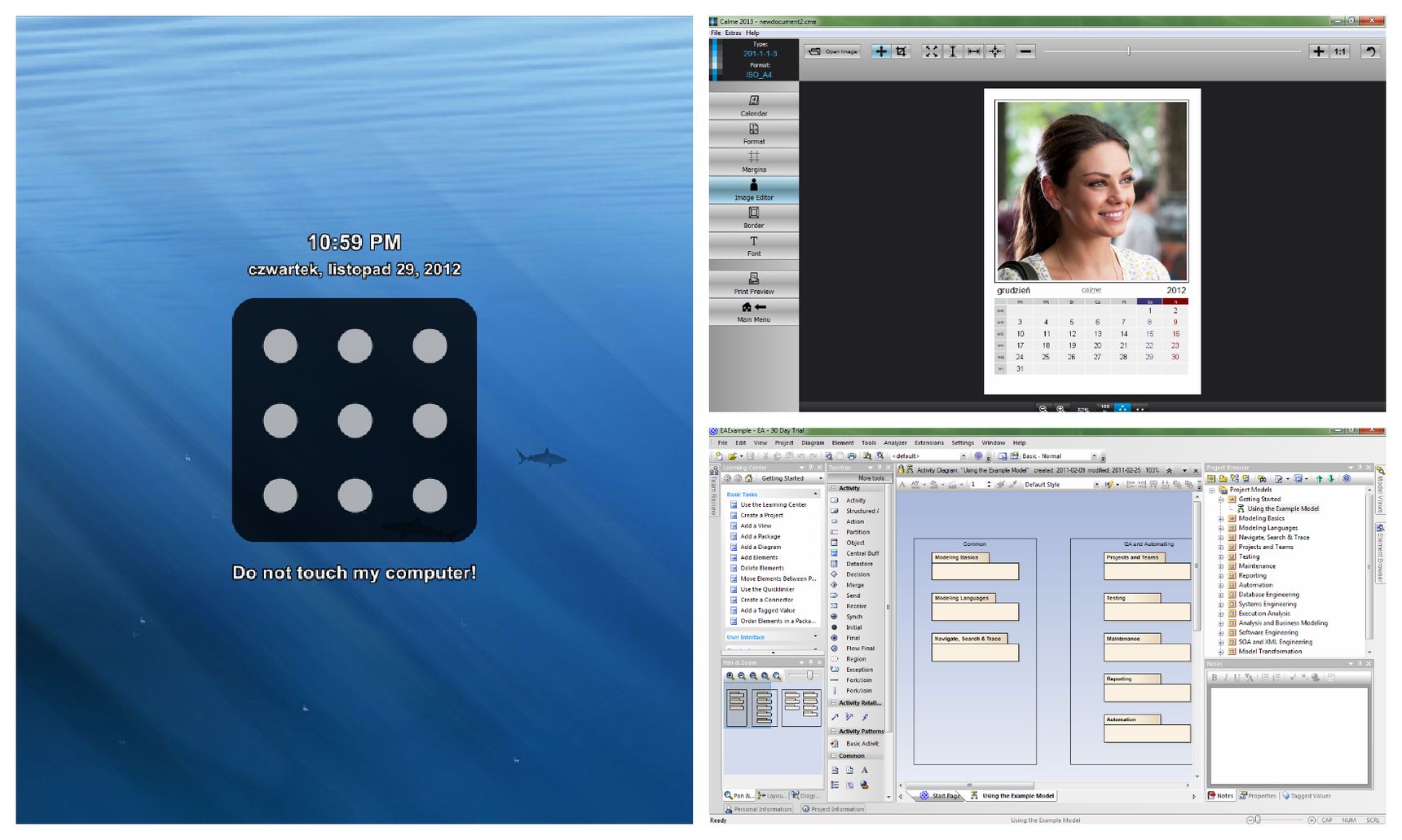1402x840 pixels.
Task: Open the Extensions menu in Enterprise Architect
Action: (928, 442)
